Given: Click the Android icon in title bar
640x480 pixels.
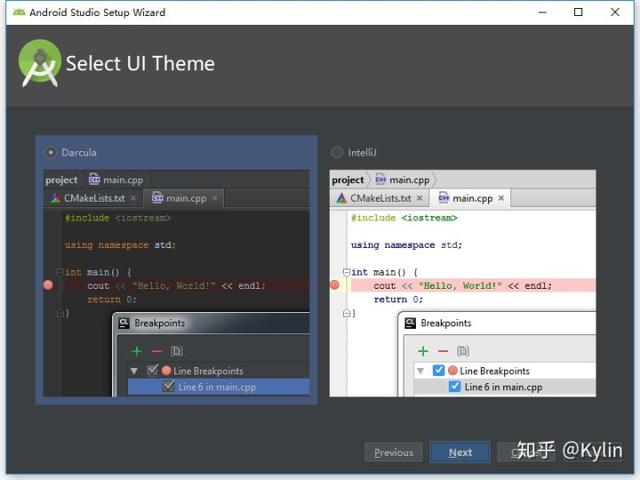Looking at the screenshot, I should pos(19,12).
